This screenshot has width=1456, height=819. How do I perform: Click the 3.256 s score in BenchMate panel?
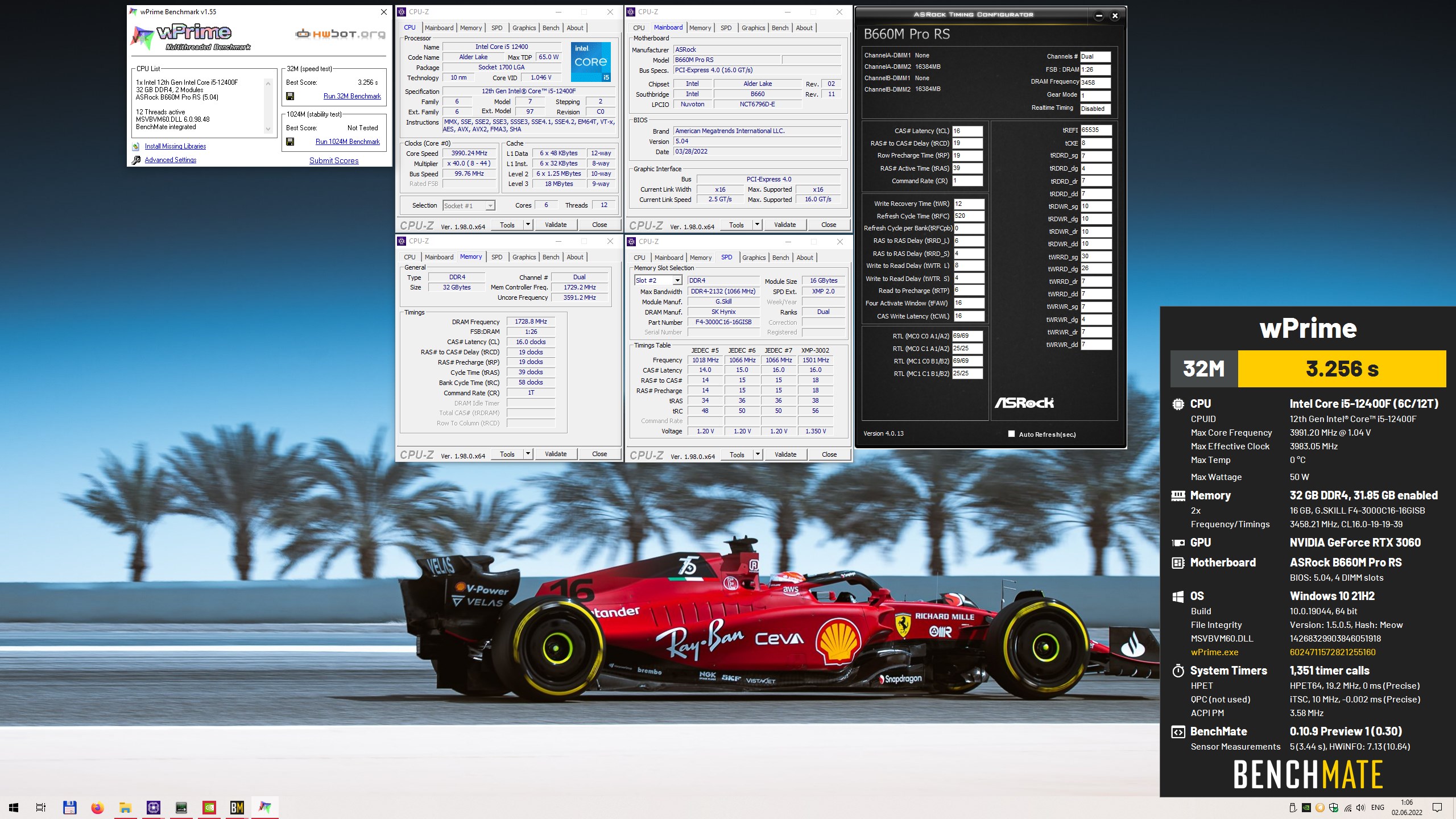(1342, 369)
